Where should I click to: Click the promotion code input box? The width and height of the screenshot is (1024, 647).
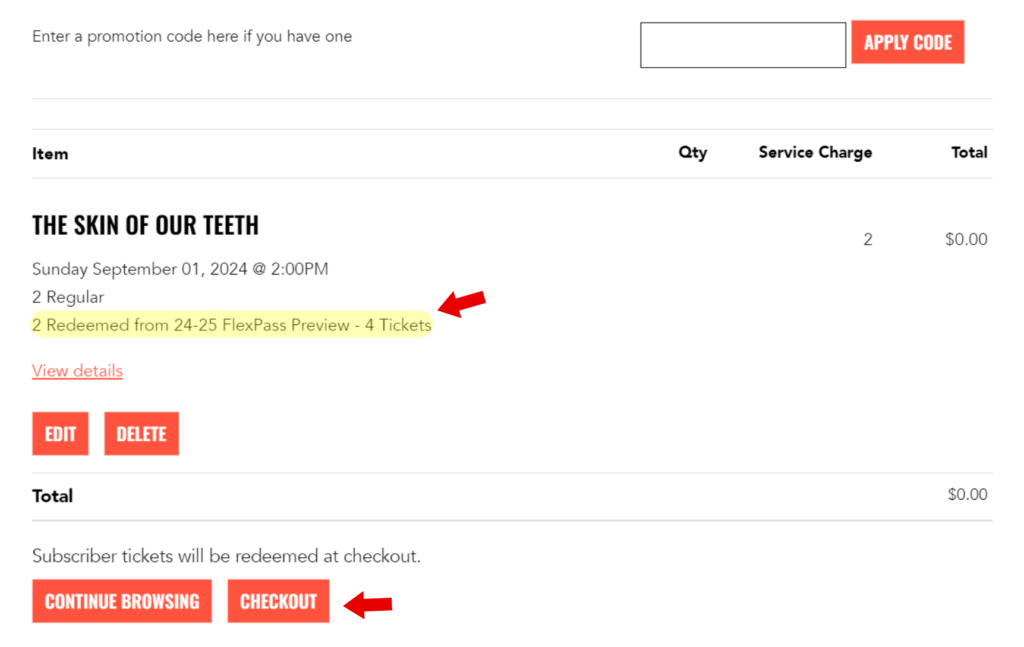click(x=742, y=45)
